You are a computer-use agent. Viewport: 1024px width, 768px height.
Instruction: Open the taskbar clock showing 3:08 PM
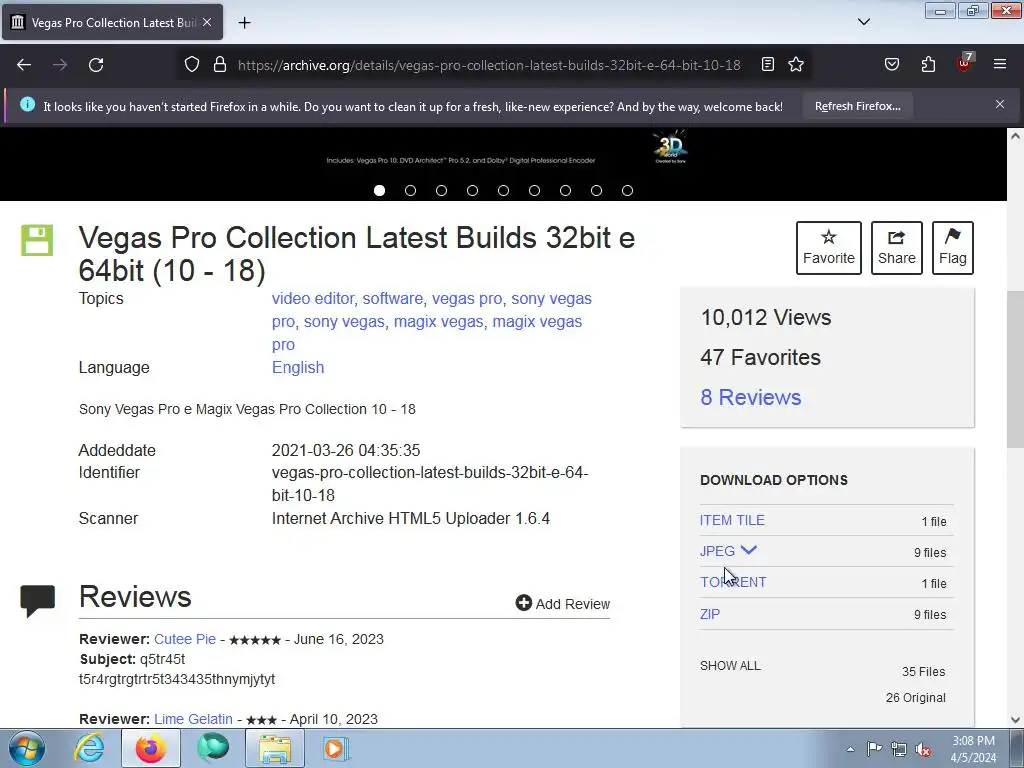973,749
